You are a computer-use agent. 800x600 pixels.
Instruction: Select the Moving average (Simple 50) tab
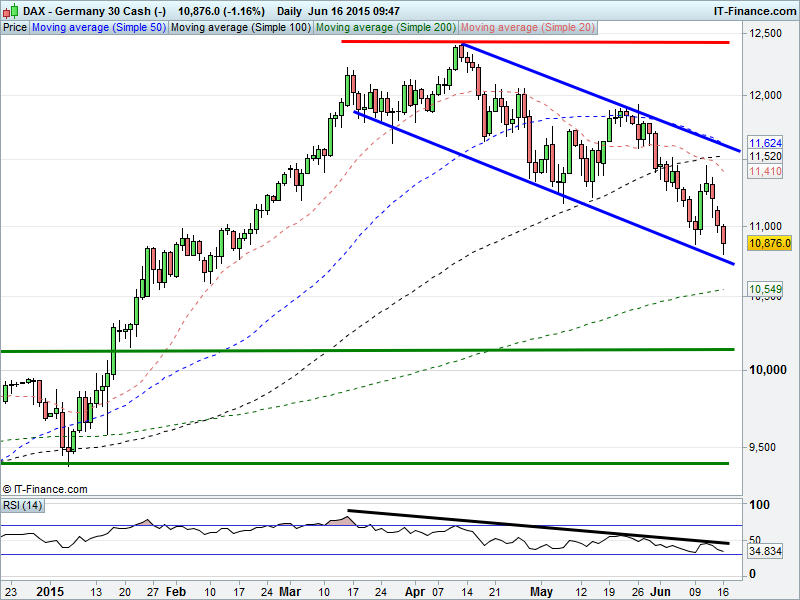point(98,28)
